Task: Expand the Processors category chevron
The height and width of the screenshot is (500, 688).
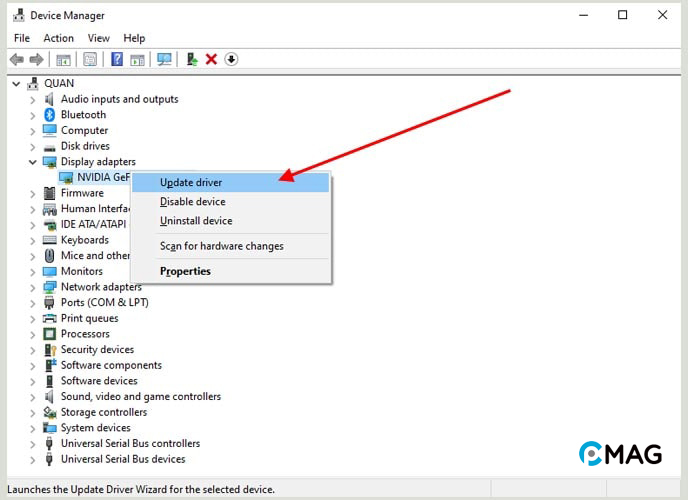Action: click(32, 334)
